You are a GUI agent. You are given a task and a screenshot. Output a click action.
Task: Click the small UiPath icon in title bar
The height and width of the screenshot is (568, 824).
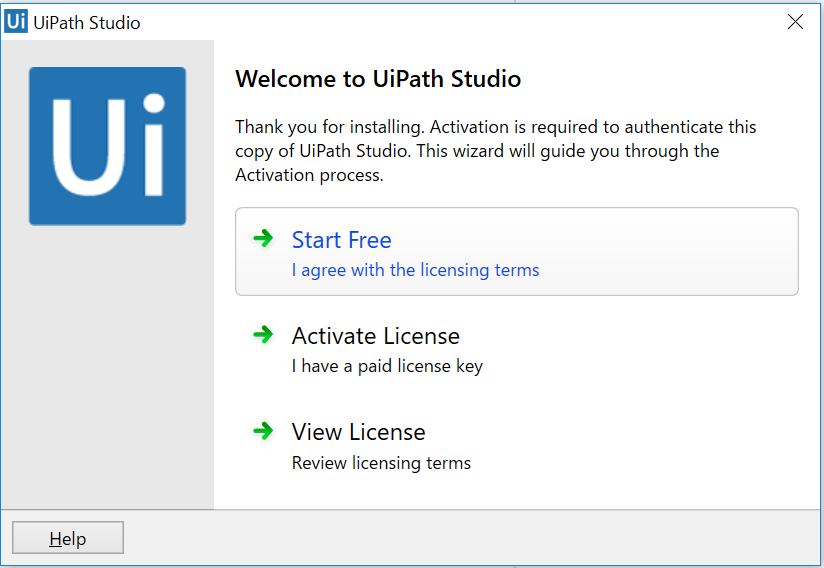point(16,22)
